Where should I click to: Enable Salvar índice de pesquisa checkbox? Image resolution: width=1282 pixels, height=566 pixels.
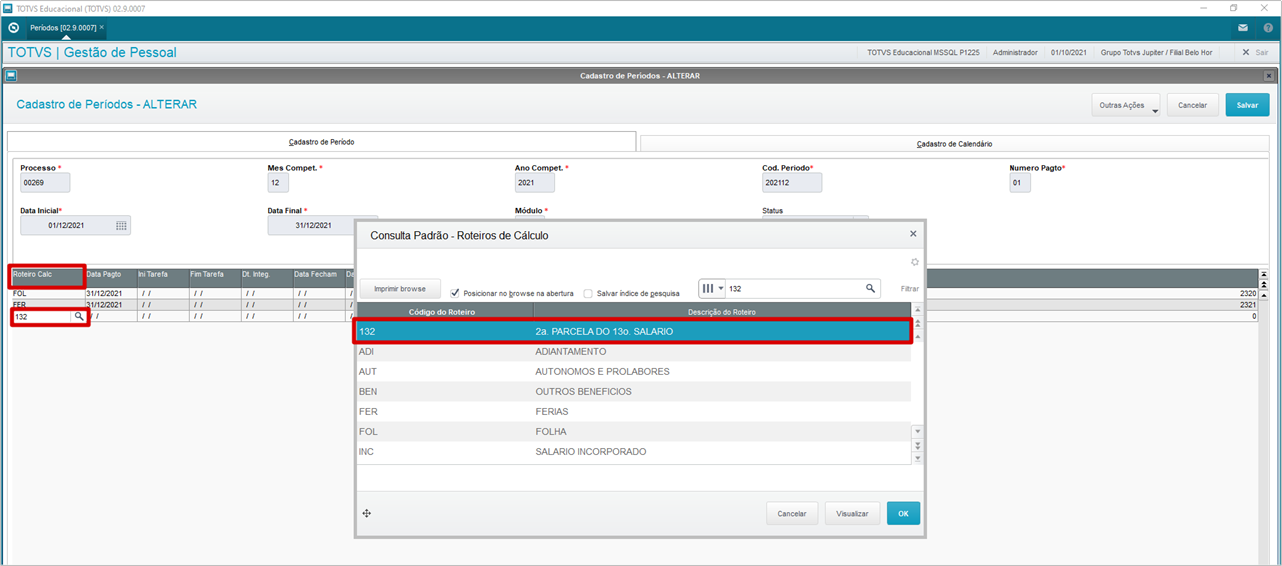[x=588, y=293]
